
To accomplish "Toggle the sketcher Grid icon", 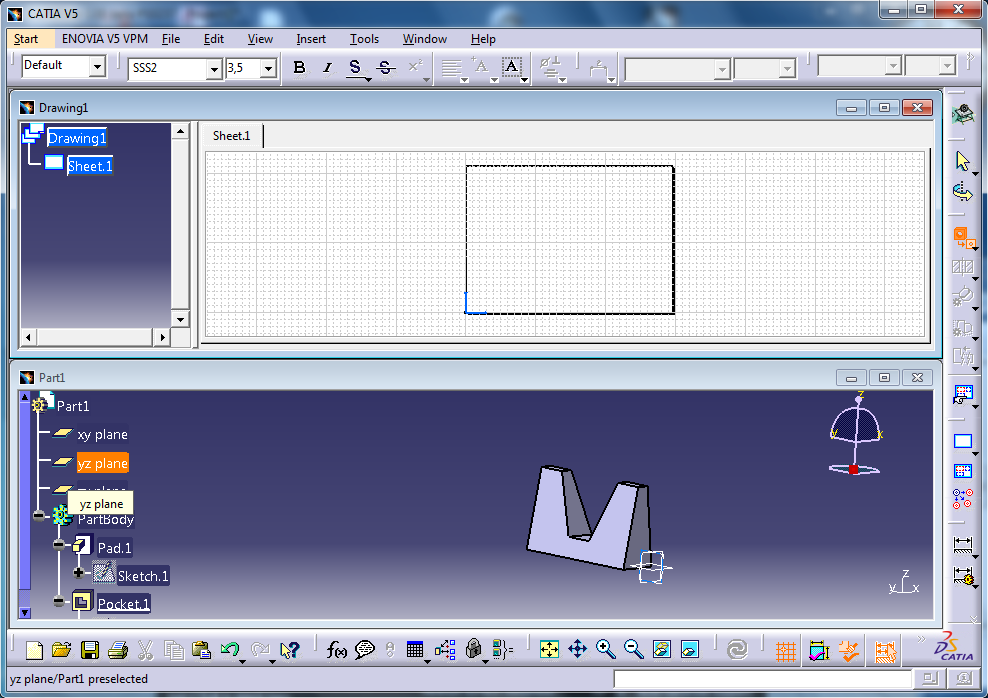I will (786, 651).
